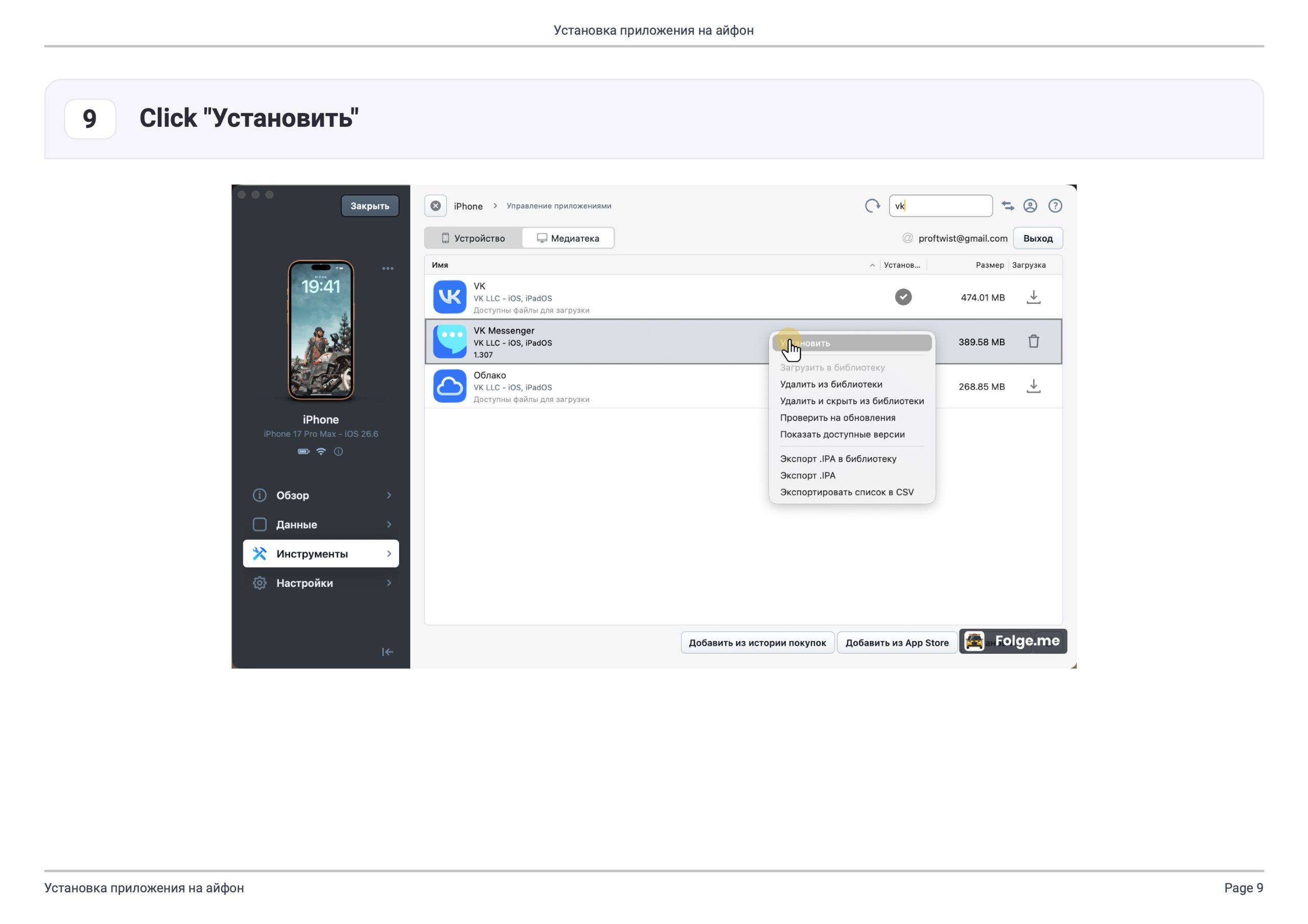Open the Обзор sidebar section
Image resolution: width=1308 pixels, height=924 pixels.
click(321, 495)
